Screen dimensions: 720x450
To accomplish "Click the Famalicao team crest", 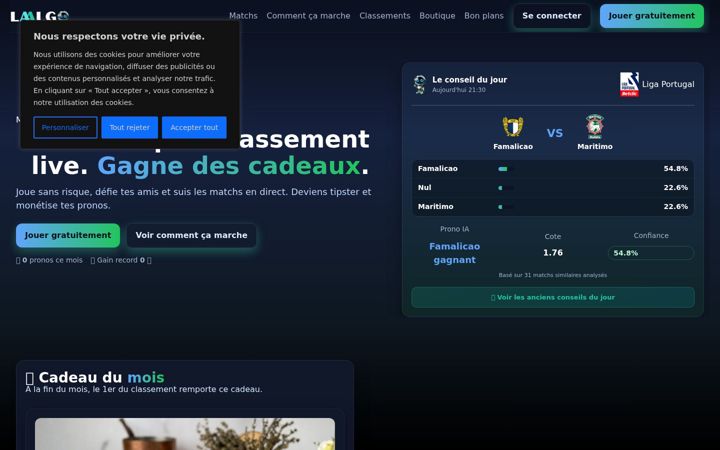I will pyautogui.click(x=513, y=126).
